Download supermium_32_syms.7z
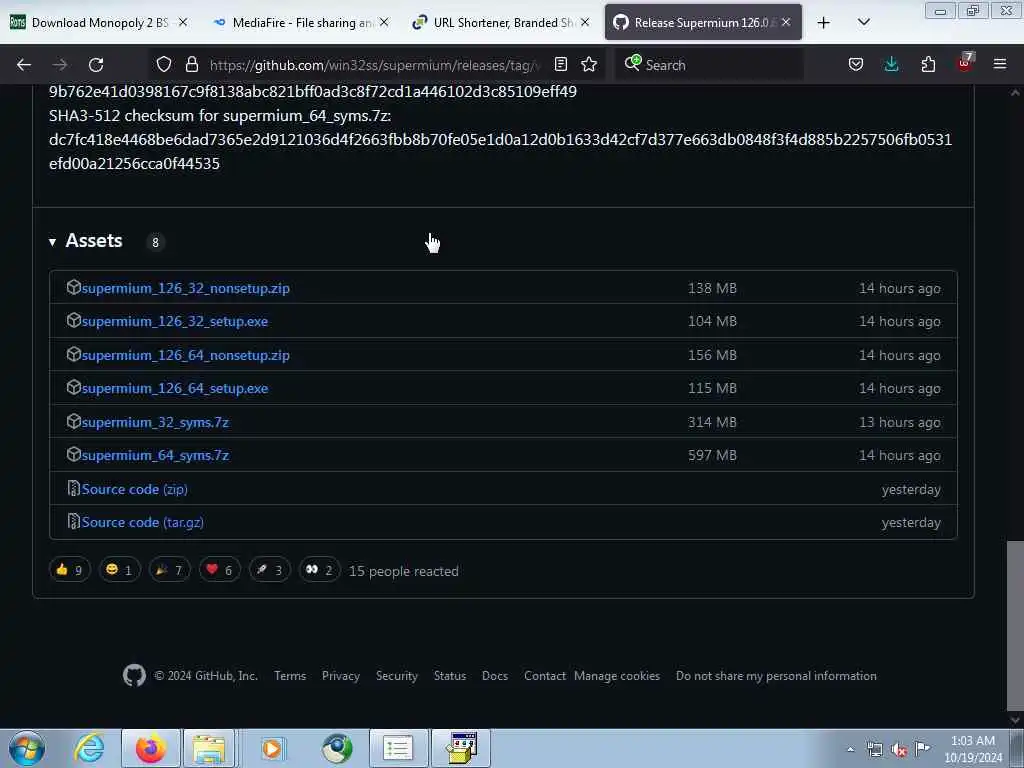 tap(155, 423)
